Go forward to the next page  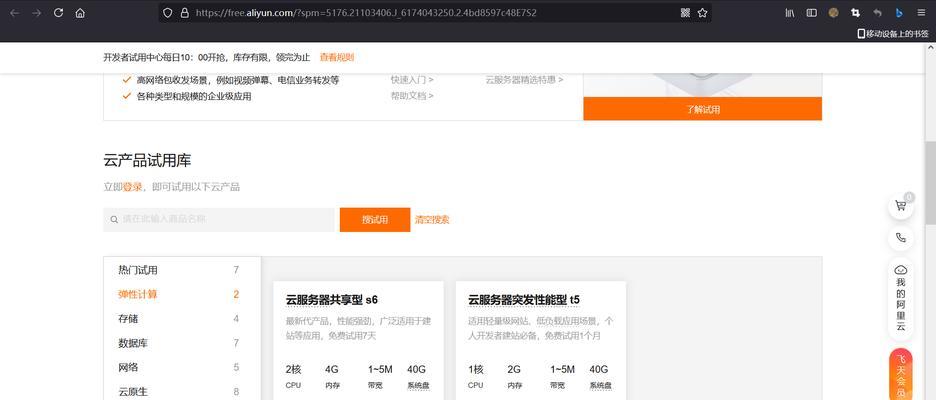pos(36,13)
